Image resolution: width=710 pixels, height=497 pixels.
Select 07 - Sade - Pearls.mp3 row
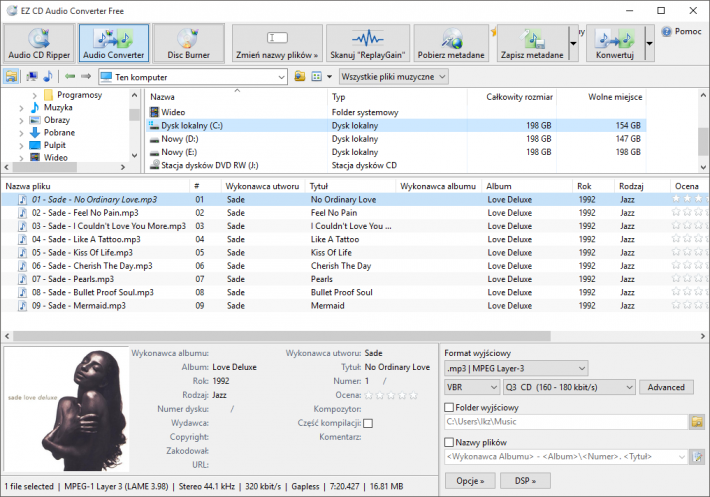[353, 279]
